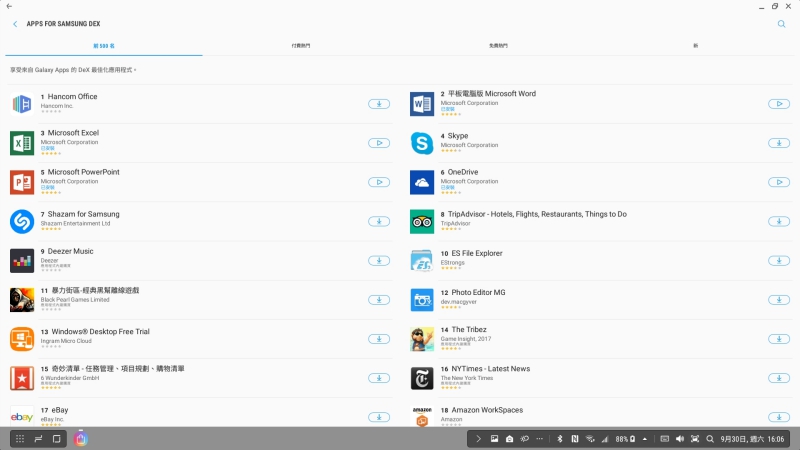This screenshot has width=800, height=450.
Task: Open the Hancom Office app icon
Action: click(22, 104)
